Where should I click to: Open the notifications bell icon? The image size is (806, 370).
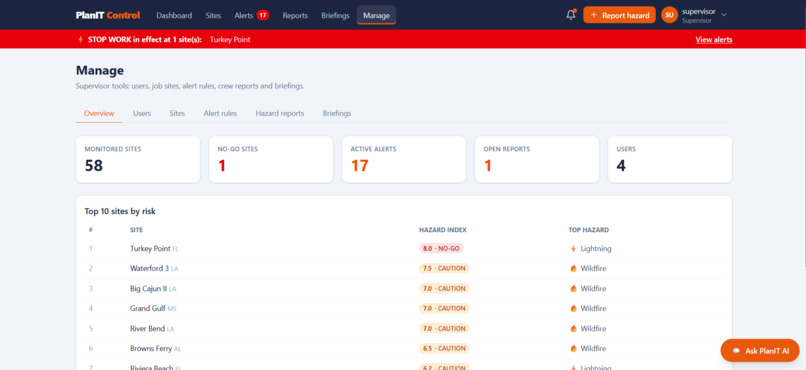[571, 15]
